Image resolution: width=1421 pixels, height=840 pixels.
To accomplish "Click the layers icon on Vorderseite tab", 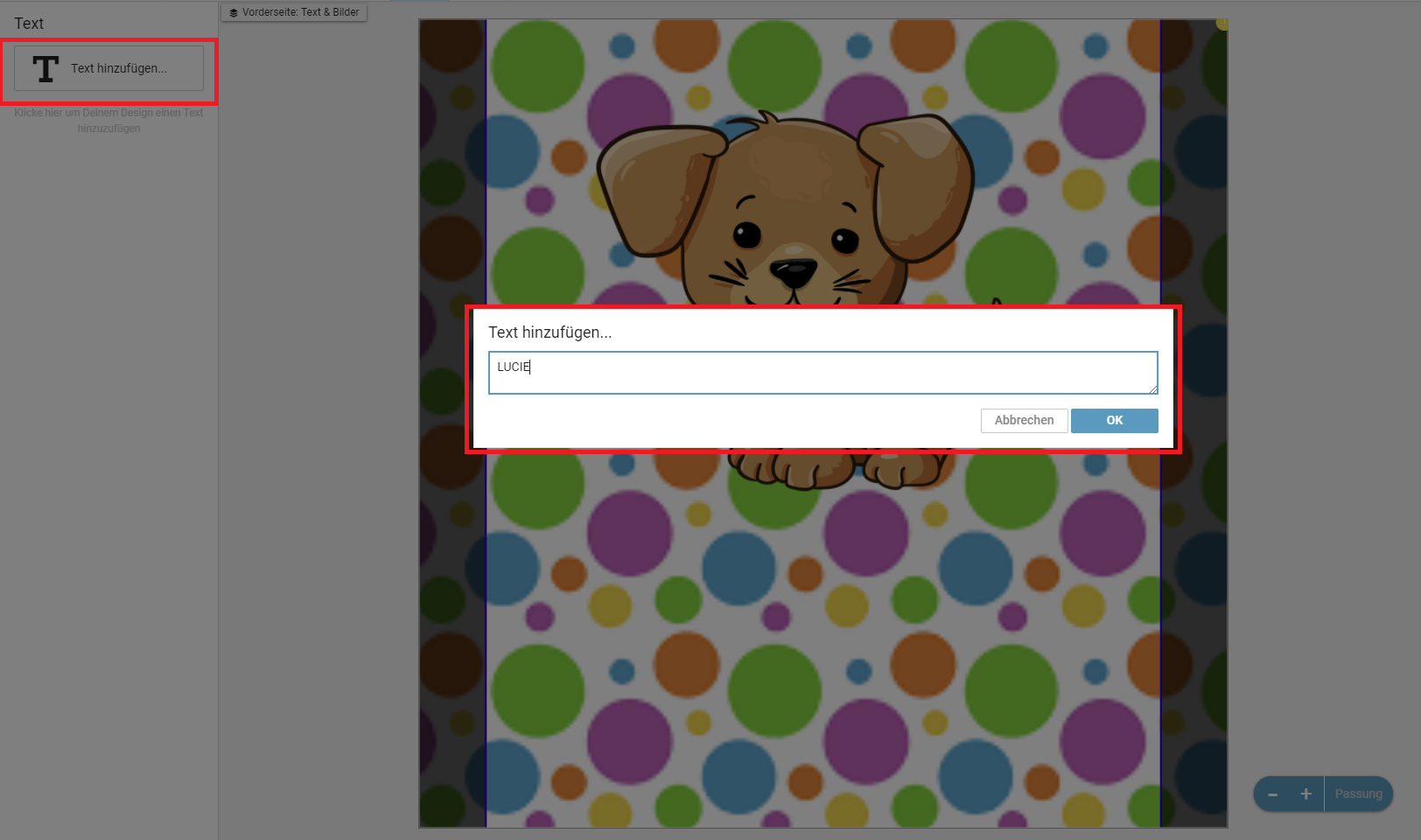I will pyautogui.click(x=234, y=13).
